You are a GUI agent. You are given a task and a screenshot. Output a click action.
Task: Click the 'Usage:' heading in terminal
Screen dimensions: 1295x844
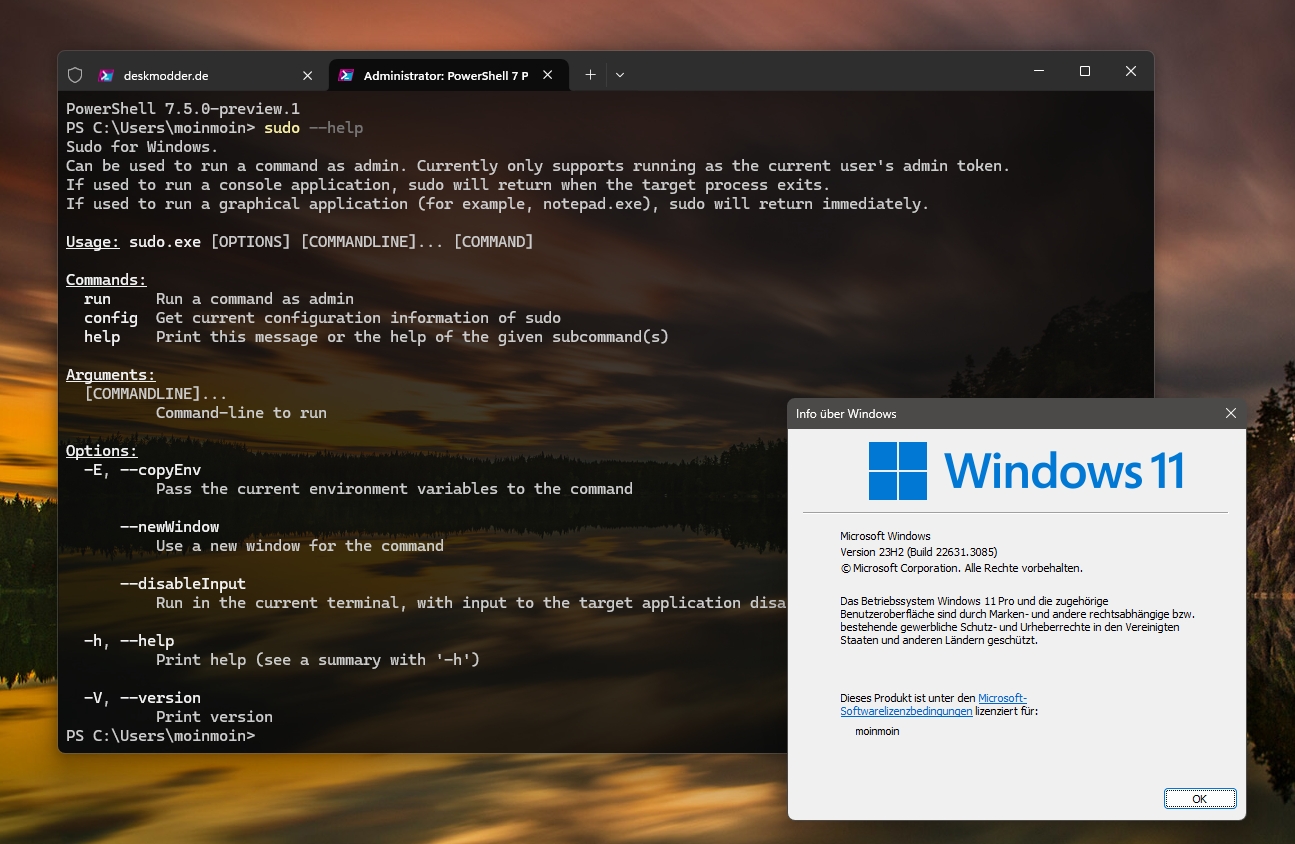(x=93, y=242)
